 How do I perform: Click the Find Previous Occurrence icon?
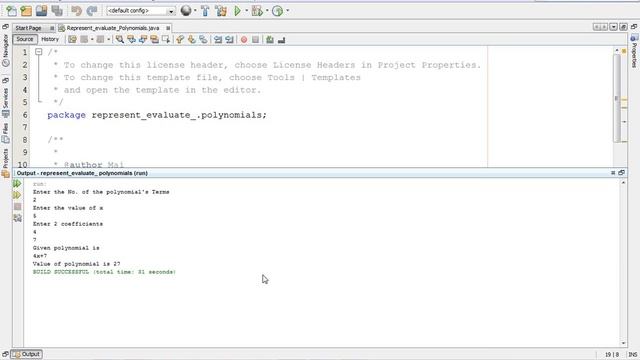tap(131, 40)
